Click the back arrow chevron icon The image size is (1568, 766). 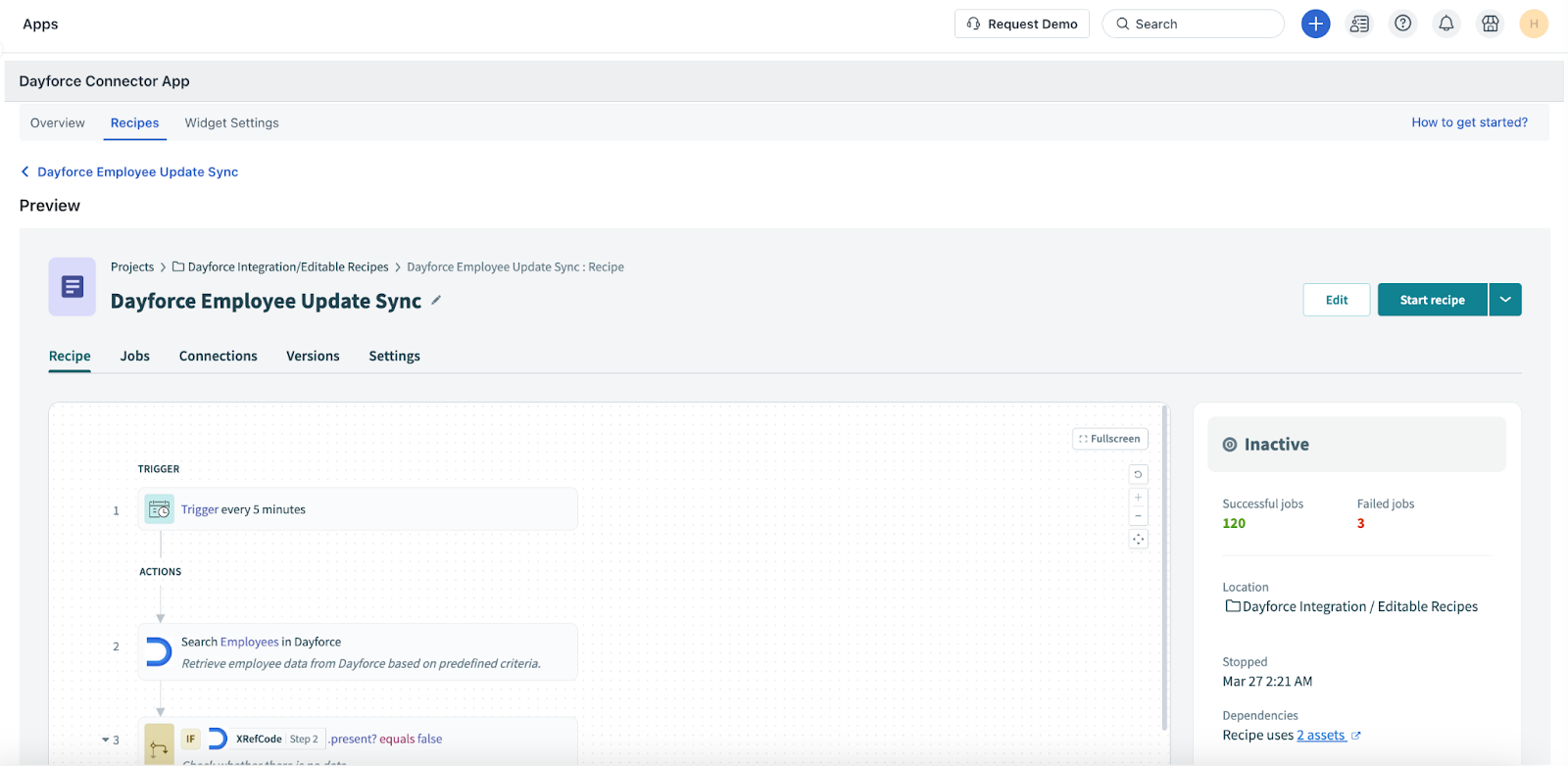pos(24,171)
